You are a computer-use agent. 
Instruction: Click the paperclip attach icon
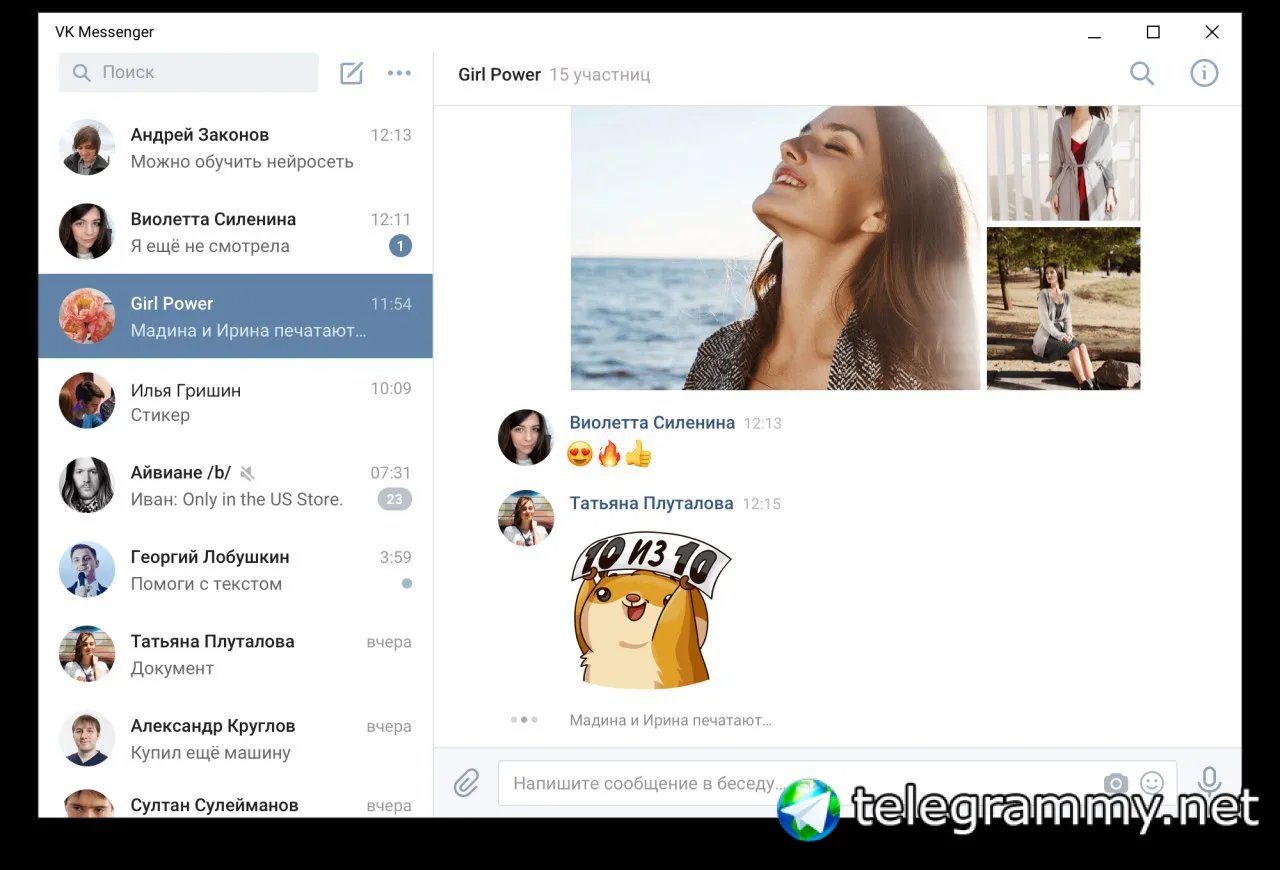pos(467,783)
